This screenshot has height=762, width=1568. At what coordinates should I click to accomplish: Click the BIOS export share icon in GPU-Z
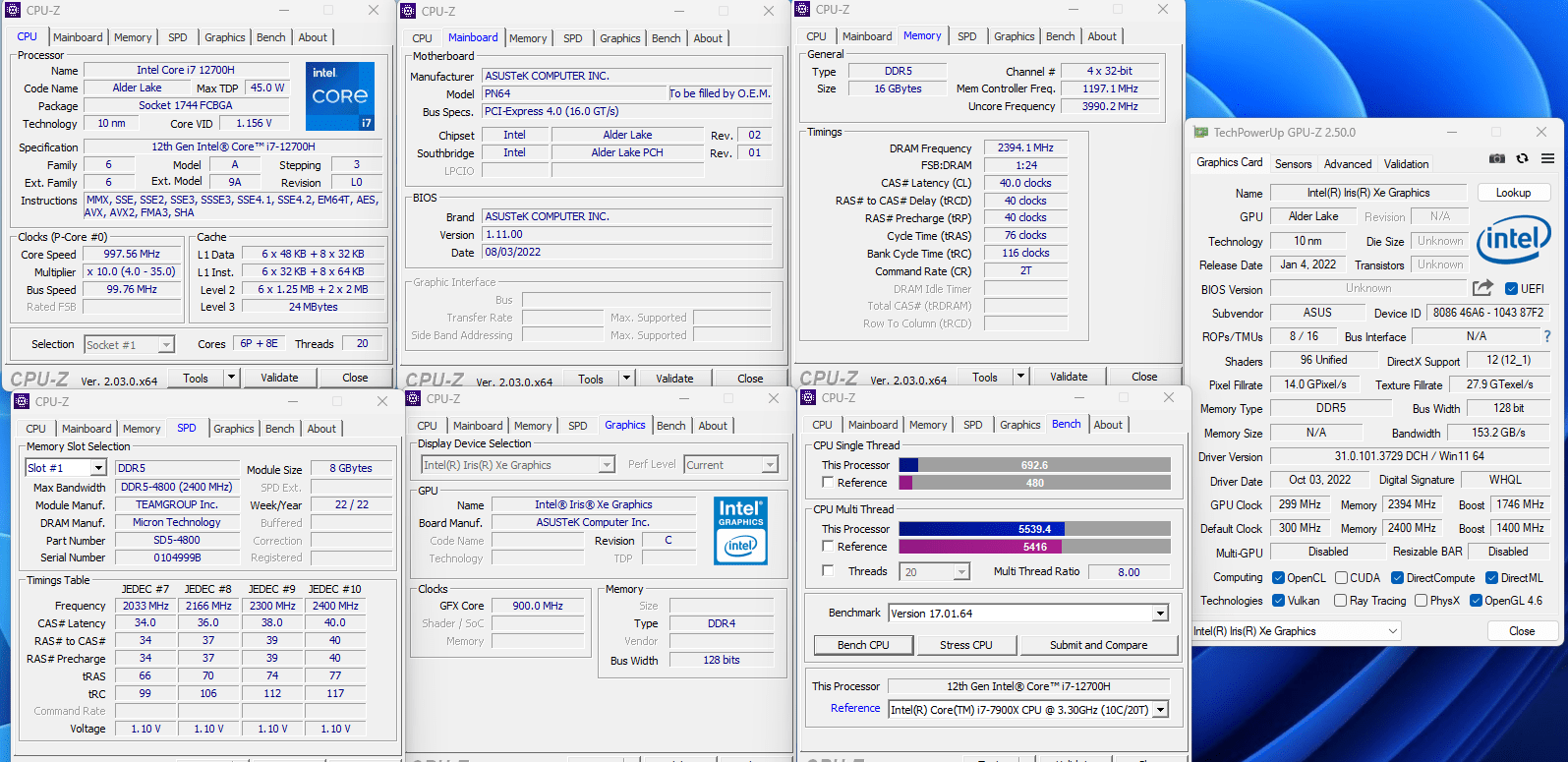(1482, 288)
